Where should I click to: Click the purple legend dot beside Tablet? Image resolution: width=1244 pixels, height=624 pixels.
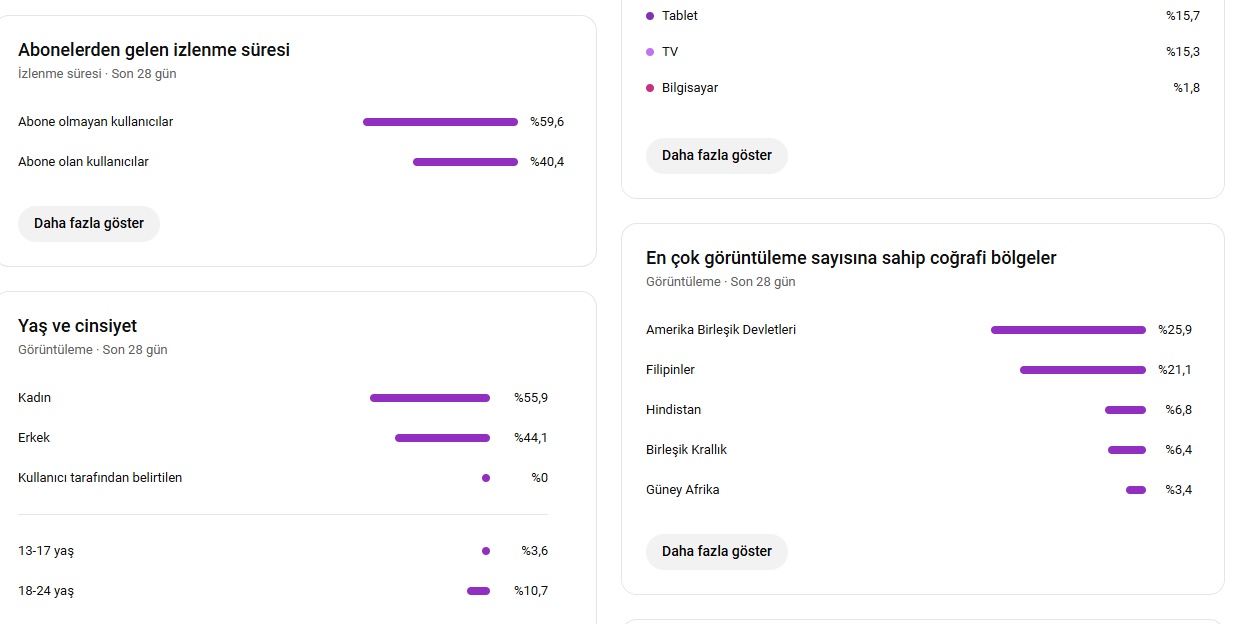pos(650,16)
